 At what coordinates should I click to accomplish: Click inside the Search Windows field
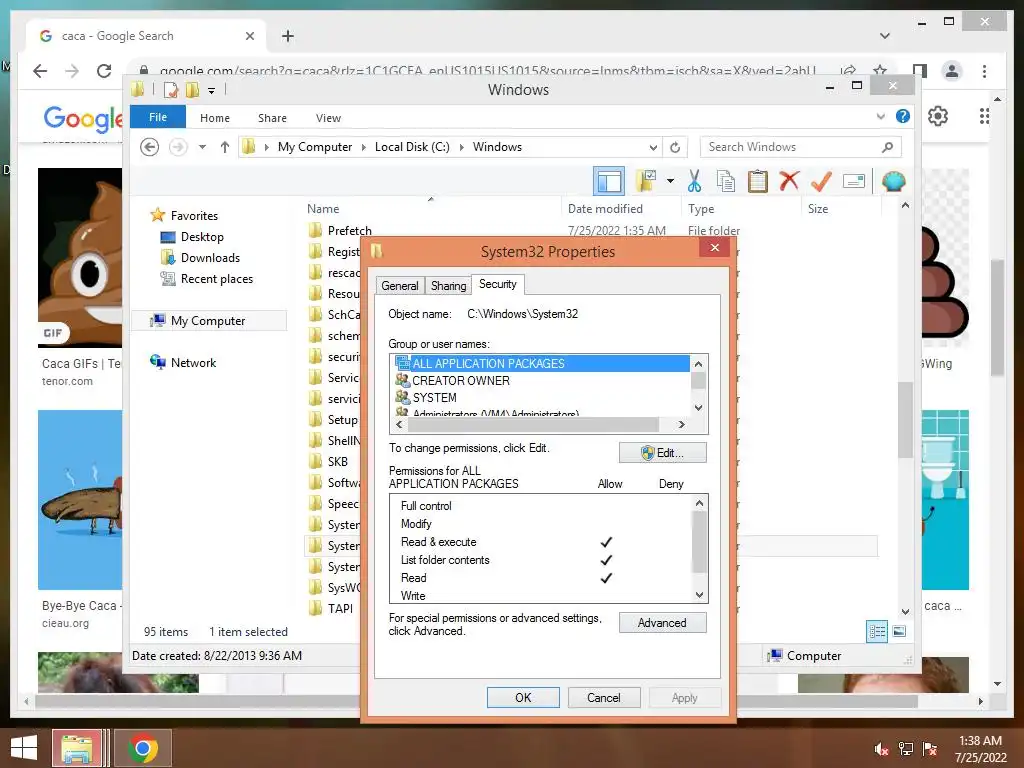coord(801,147)
